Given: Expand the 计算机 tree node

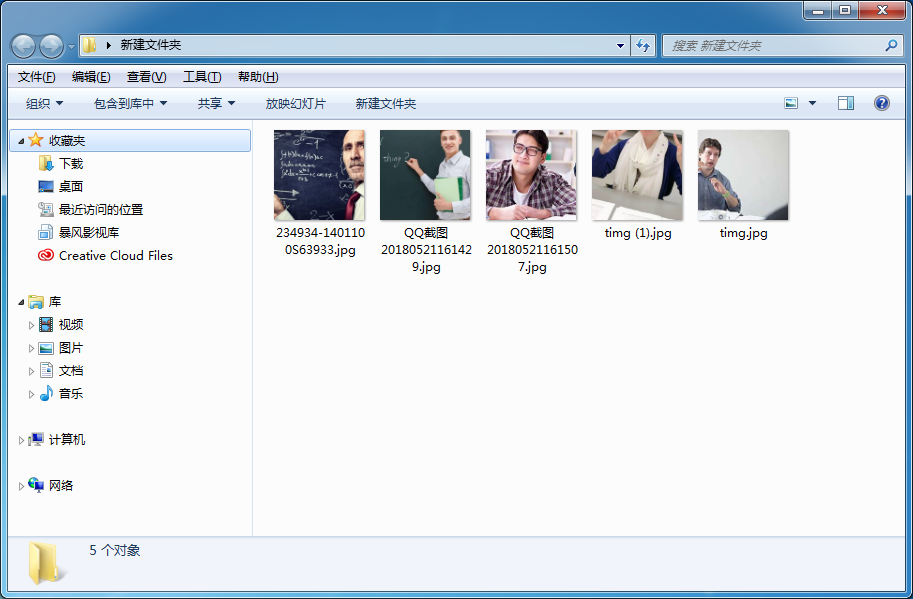Looking at the screenshot, I should point(22,440).
